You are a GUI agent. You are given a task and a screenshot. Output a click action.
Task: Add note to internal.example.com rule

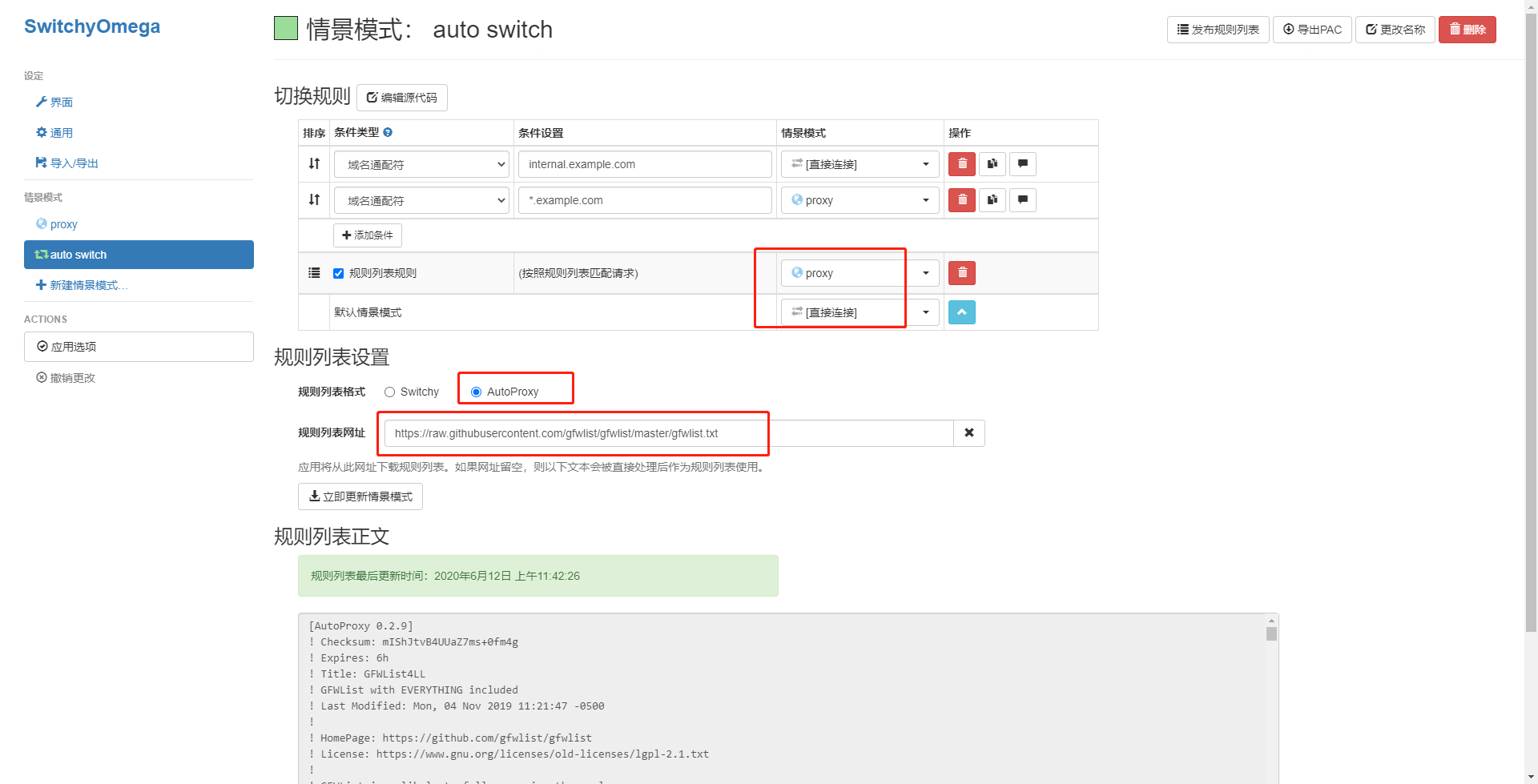[1023, 164]
